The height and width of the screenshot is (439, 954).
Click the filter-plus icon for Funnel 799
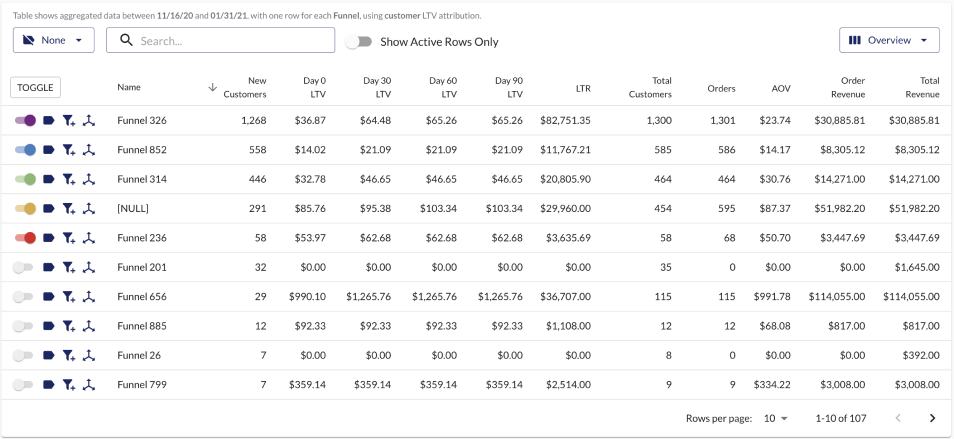coord(68,385)
